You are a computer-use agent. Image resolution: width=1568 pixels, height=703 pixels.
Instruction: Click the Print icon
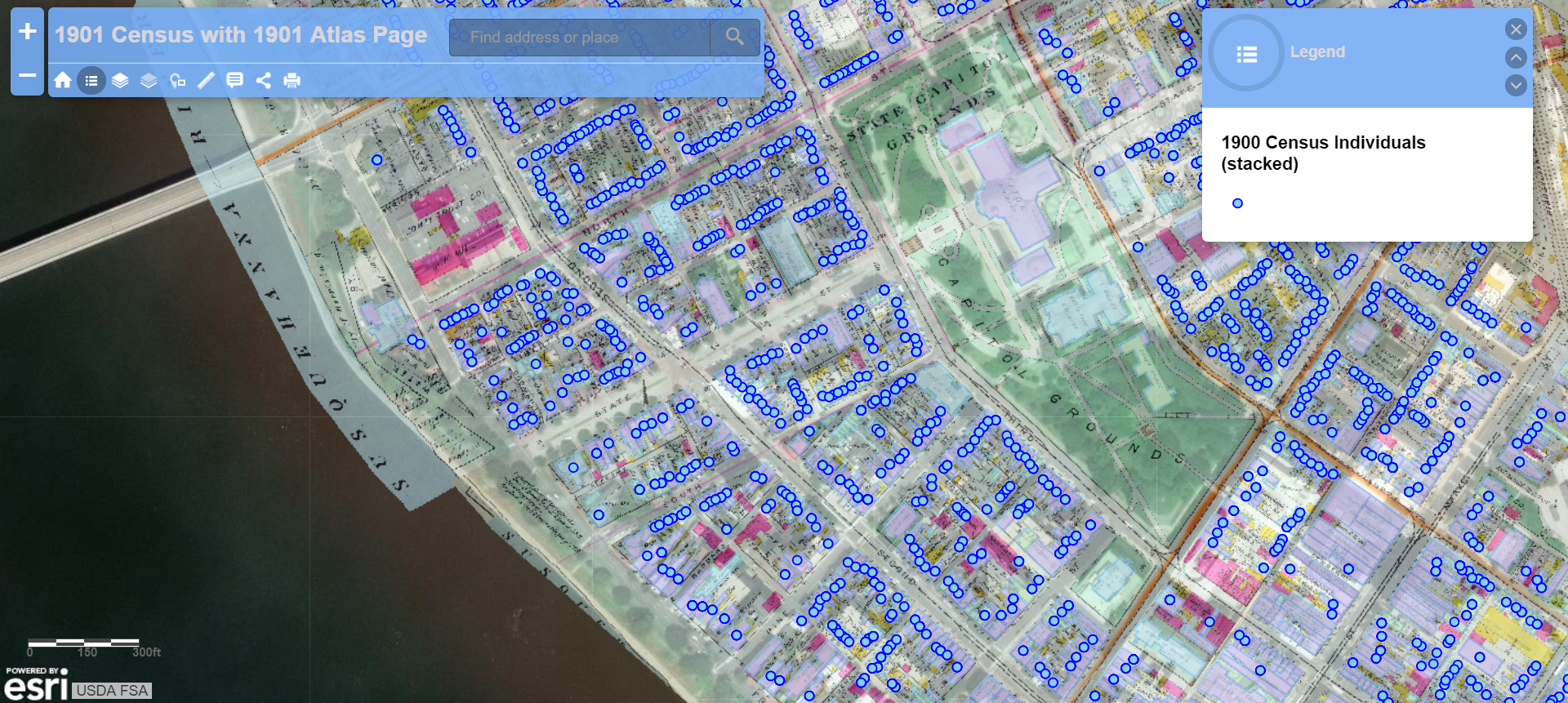point(292,80)
